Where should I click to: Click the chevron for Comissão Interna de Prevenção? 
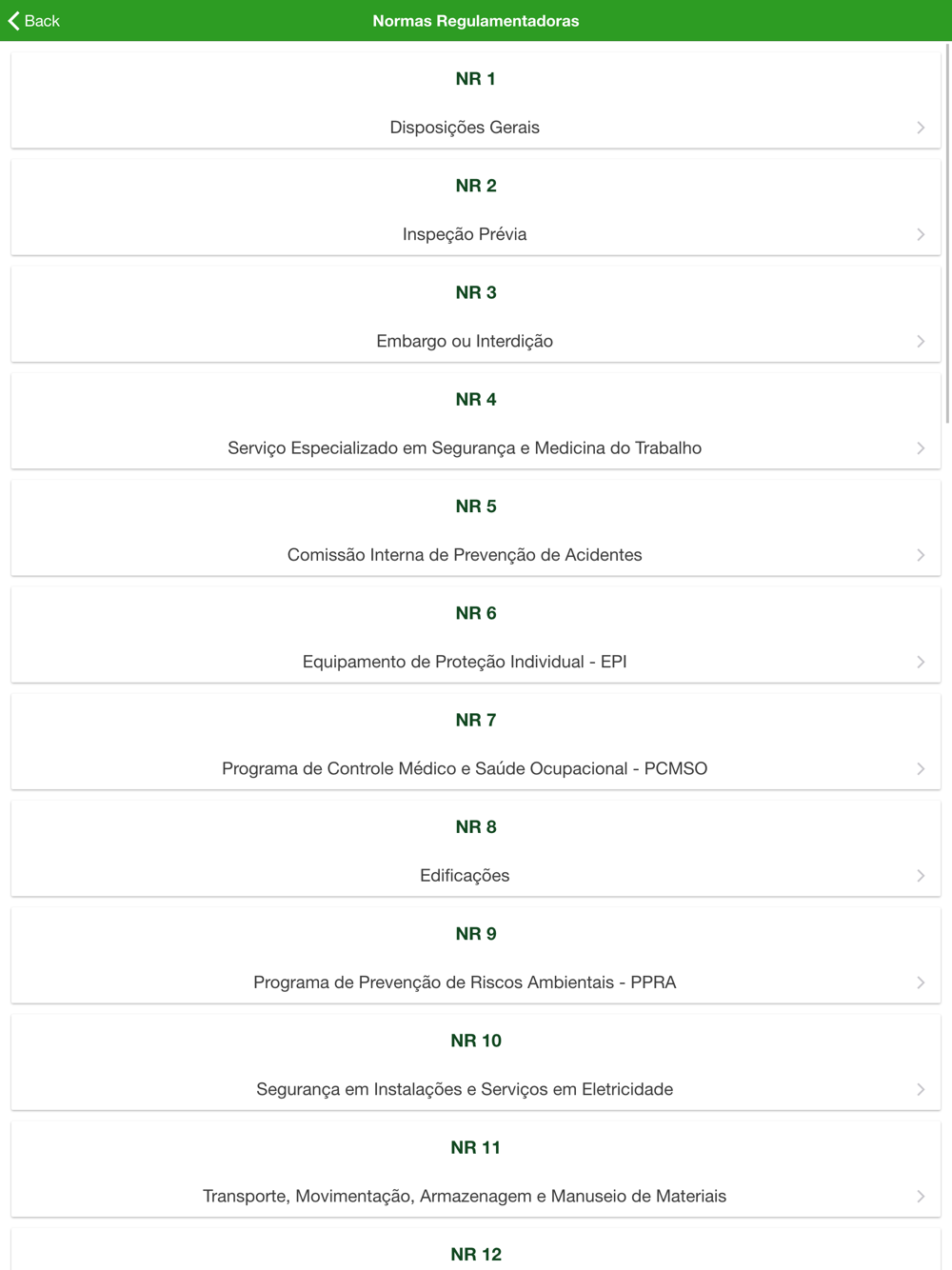coord(921,555)
